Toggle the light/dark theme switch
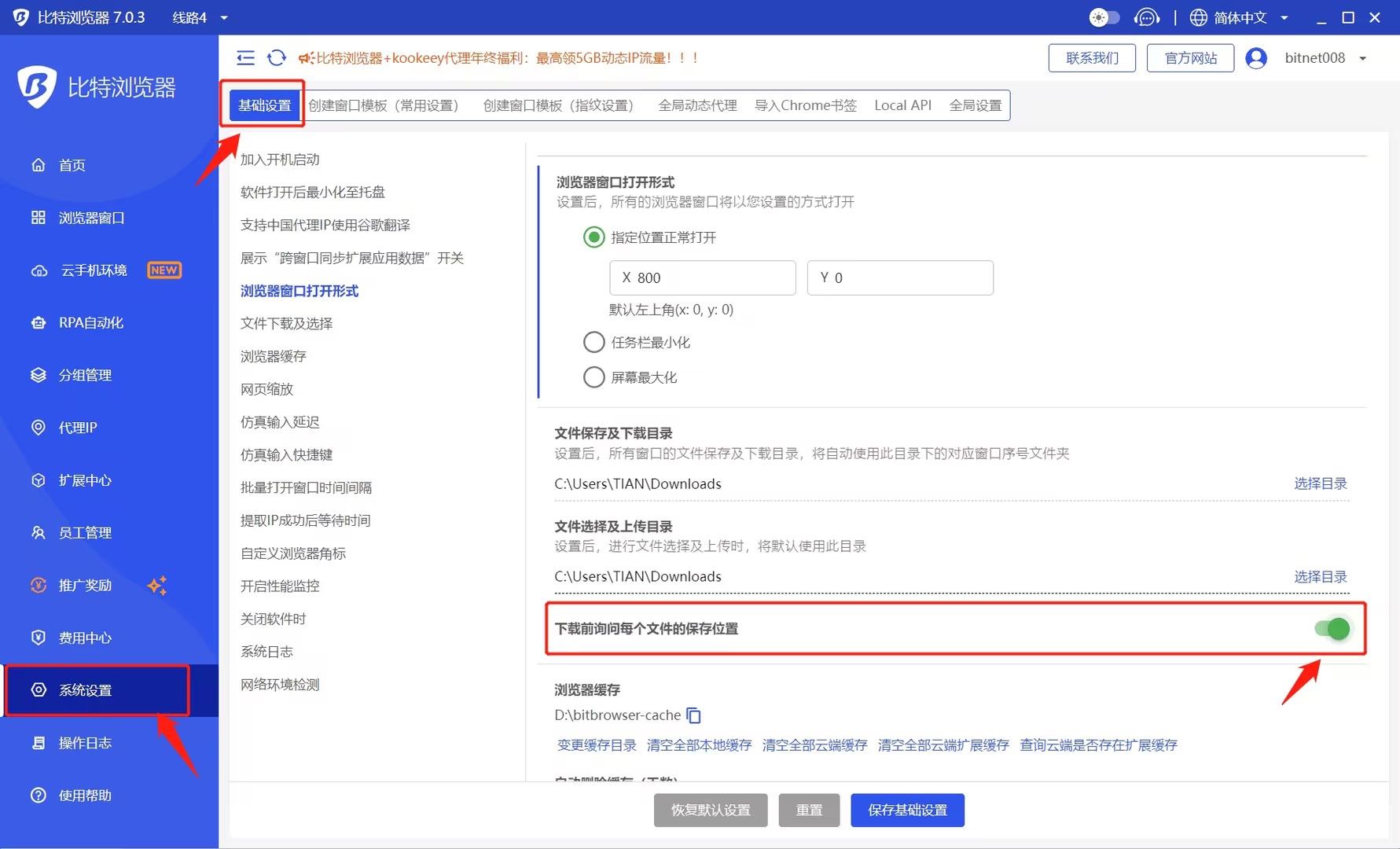Image resolution: width=1400 pixels, height=849 pixels. 1104,17
